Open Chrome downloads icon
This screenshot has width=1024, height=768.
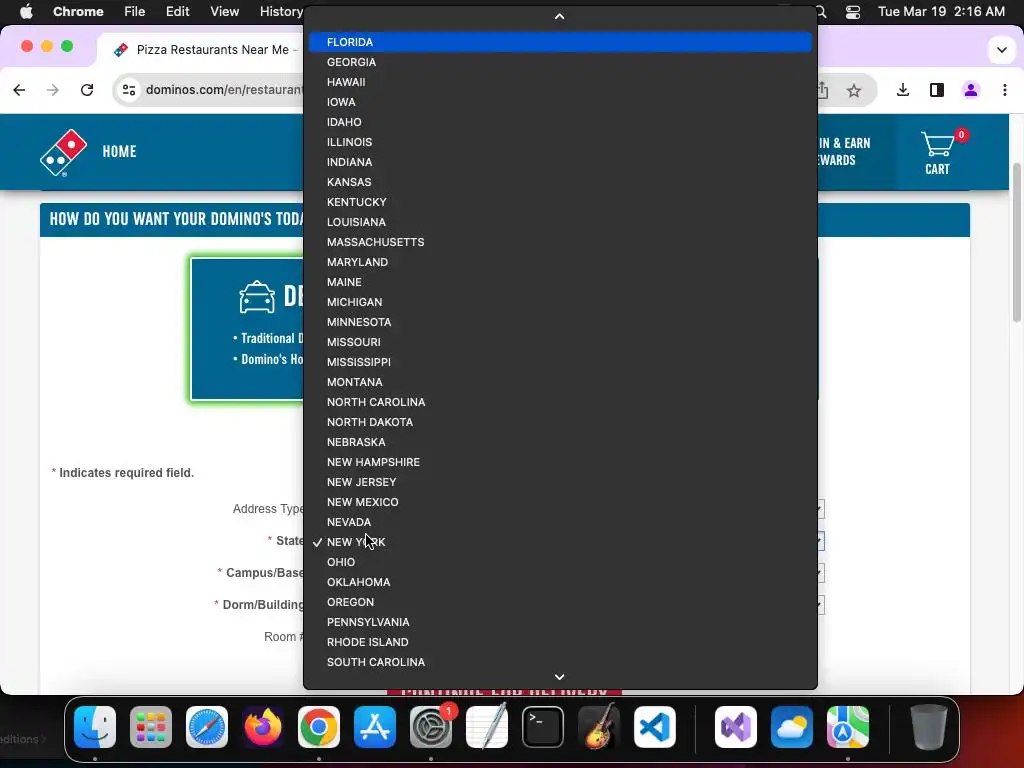pos(903,90)
